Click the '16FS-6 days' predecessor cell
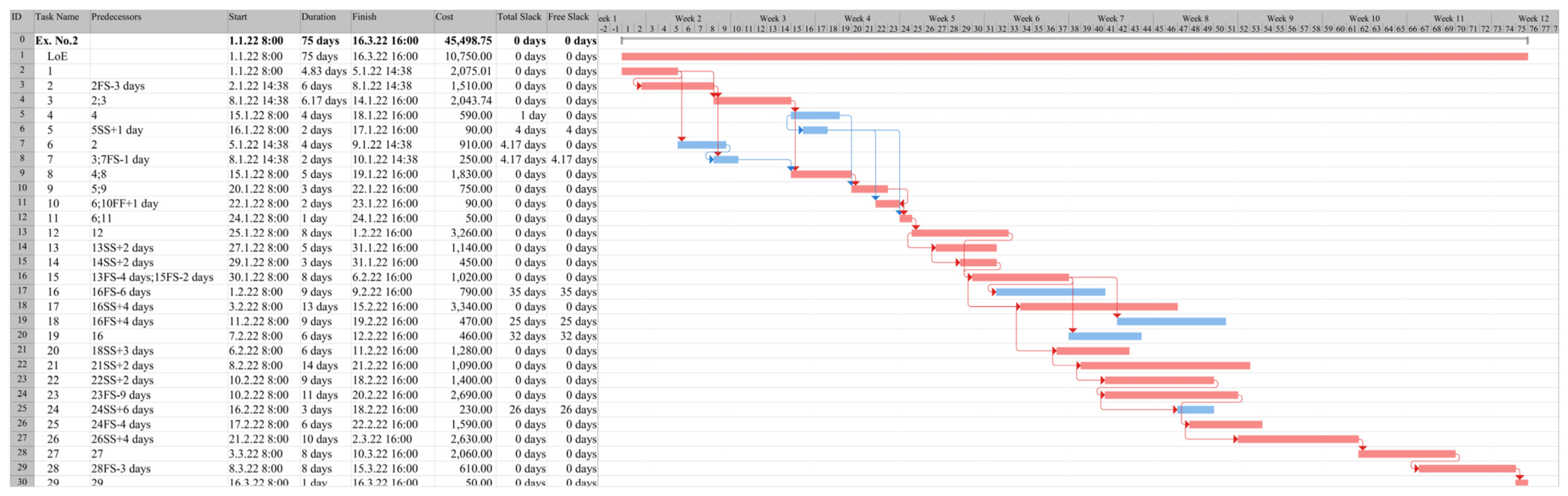Image resolution: width=1568 pixels, height=496 pixels. coord(121,292)
